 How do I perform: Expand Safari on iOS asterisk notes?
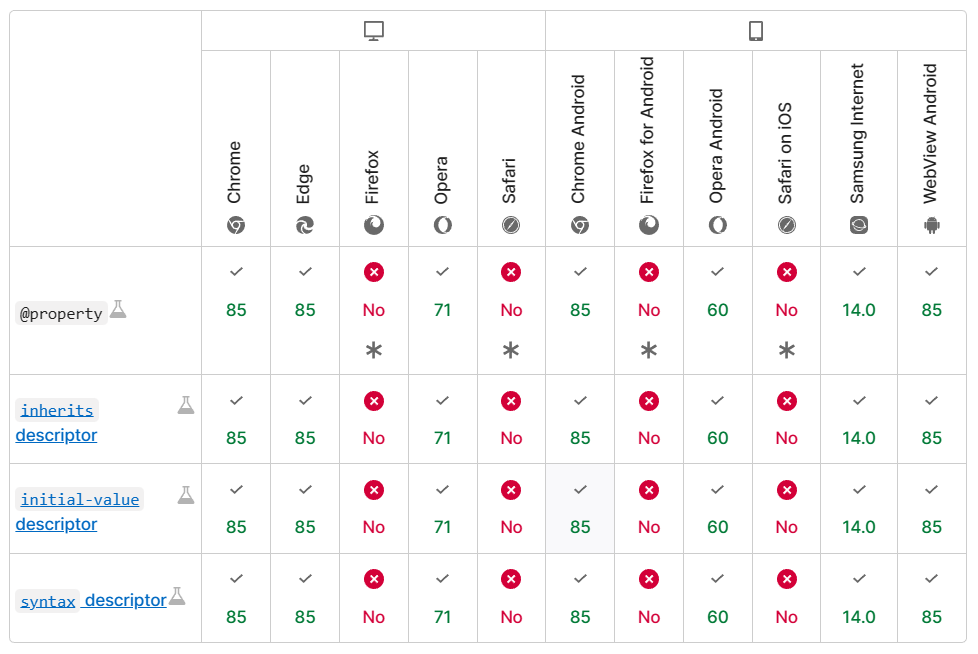pyautogui.click(x=787, y=350)
